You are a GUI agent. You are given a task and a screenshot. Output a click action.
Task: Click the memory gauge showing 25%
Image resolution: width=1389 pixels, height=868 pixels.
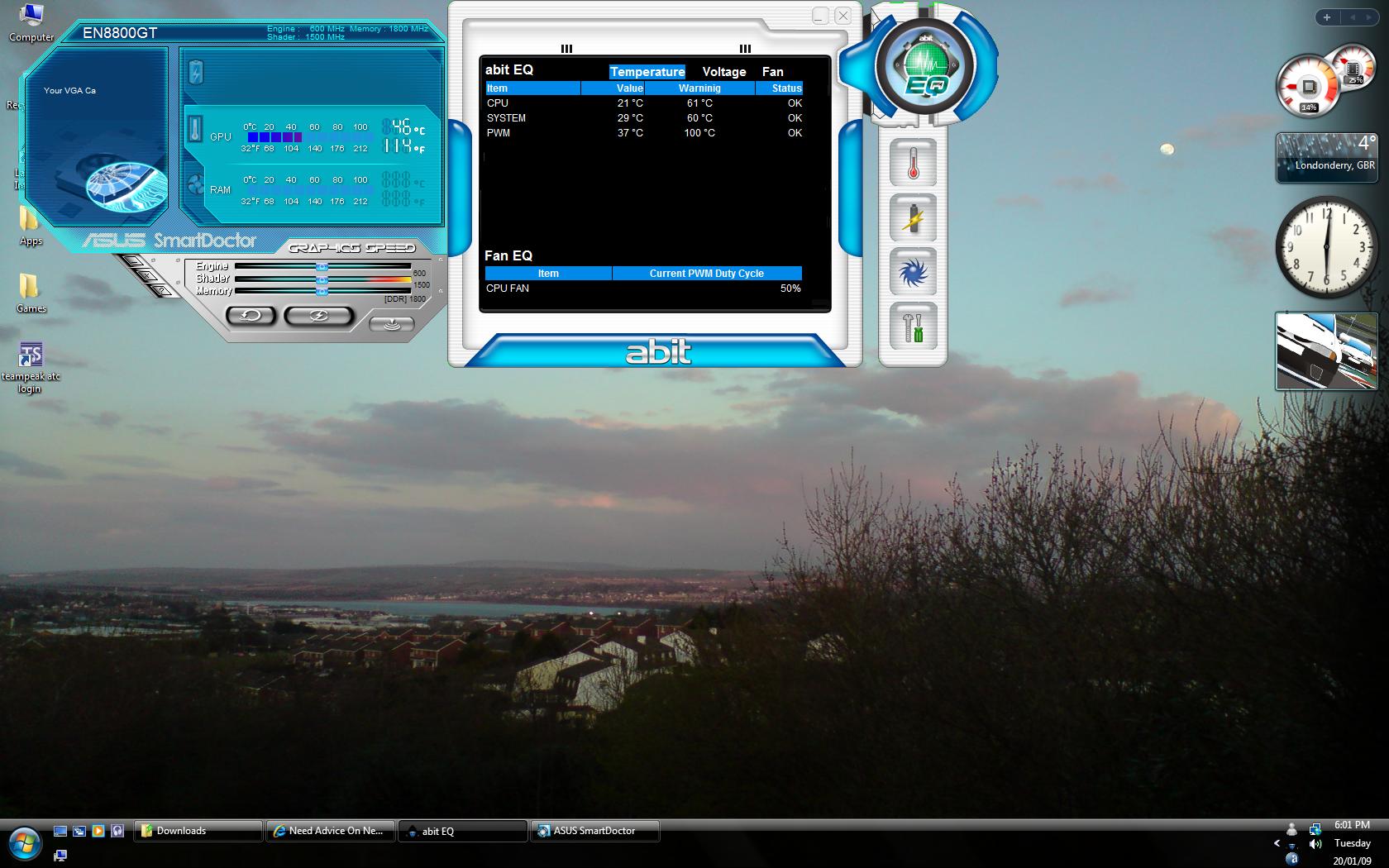point(1353,68)
